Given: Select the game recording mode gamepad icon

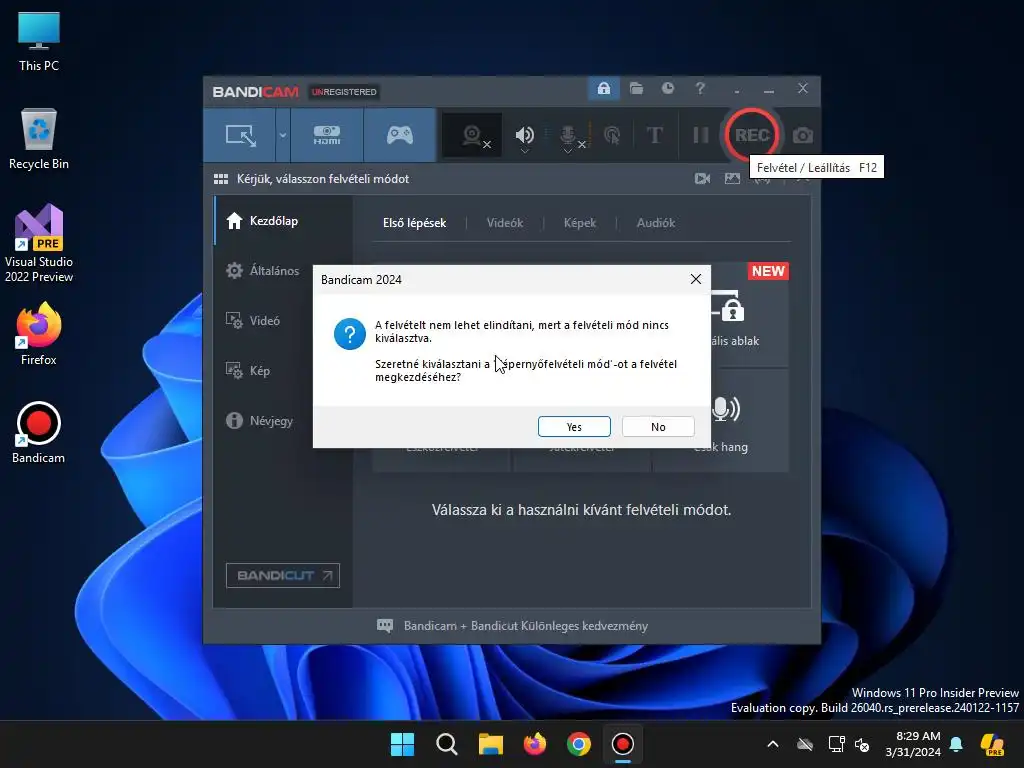Looking at the screenshot, I should 400,135.
